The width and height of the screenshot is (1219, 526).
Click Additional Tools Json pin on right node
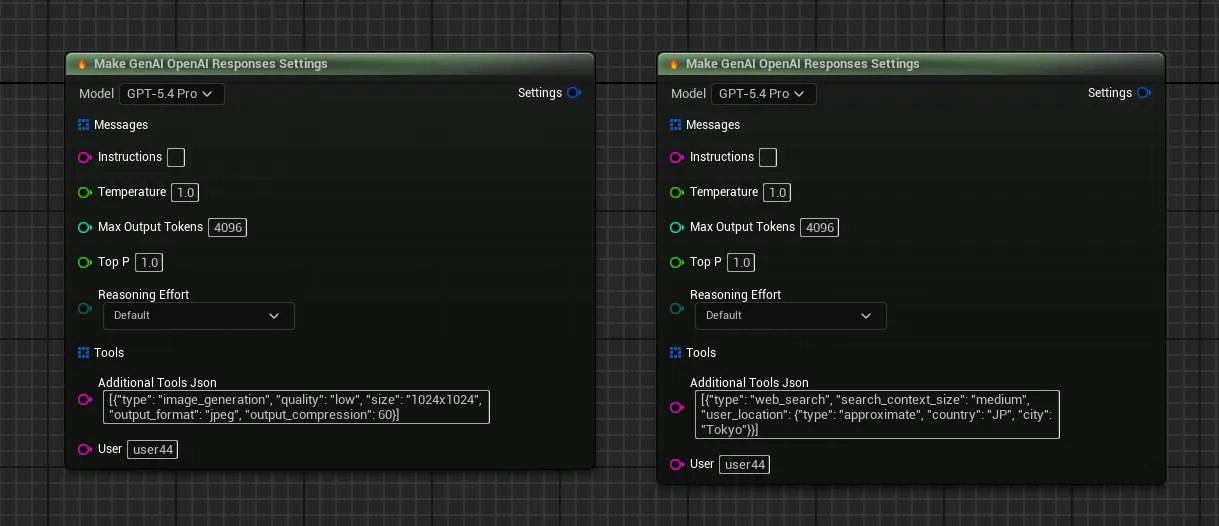click(x=677, y=407)
